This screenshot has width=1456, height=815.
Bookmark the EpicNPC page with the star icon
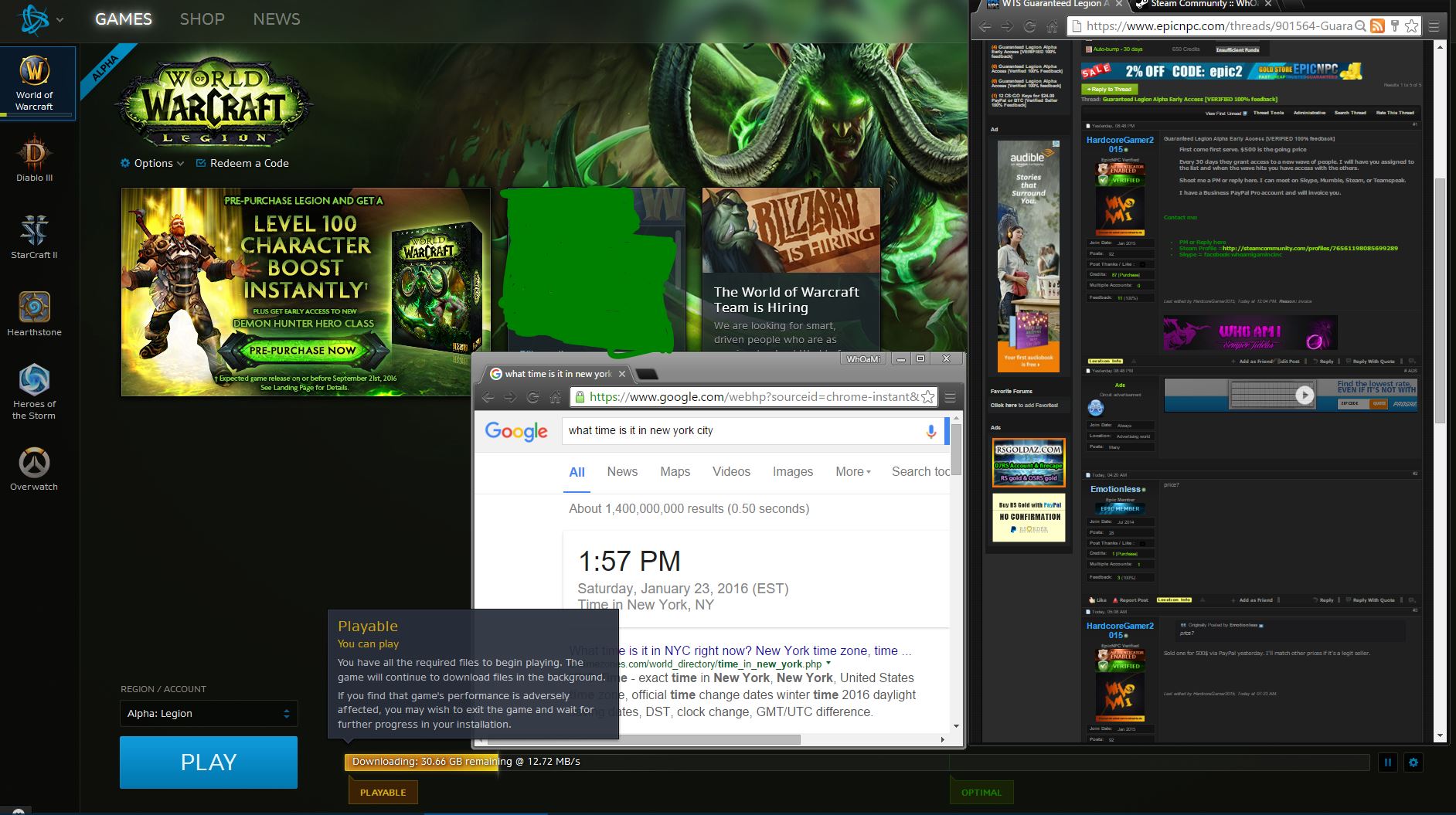(1411, 26)
